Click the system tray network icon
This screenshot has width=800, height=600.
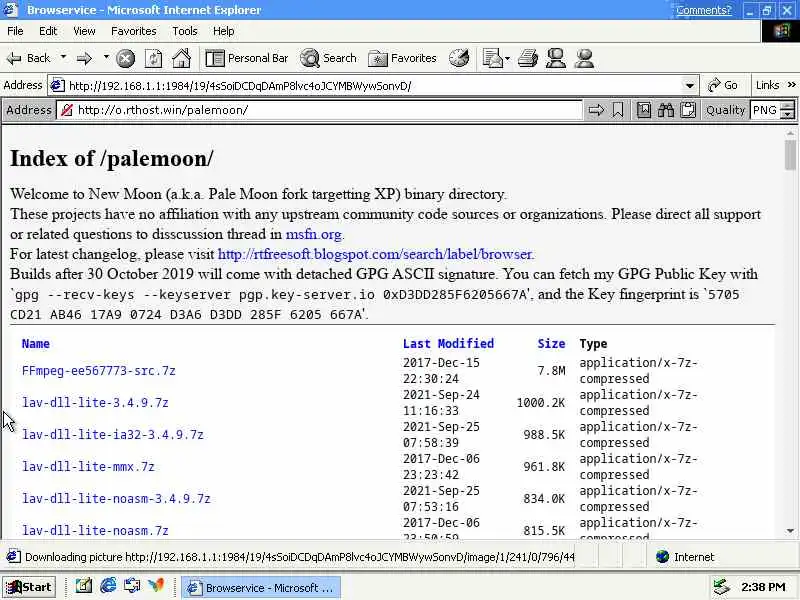click(721, 588)
